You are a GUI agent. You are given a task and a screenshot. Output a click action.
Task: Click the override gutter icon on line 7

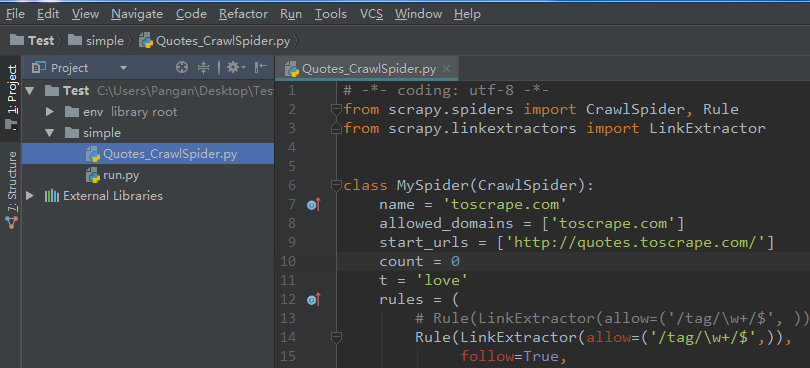[x=314, y=205]
